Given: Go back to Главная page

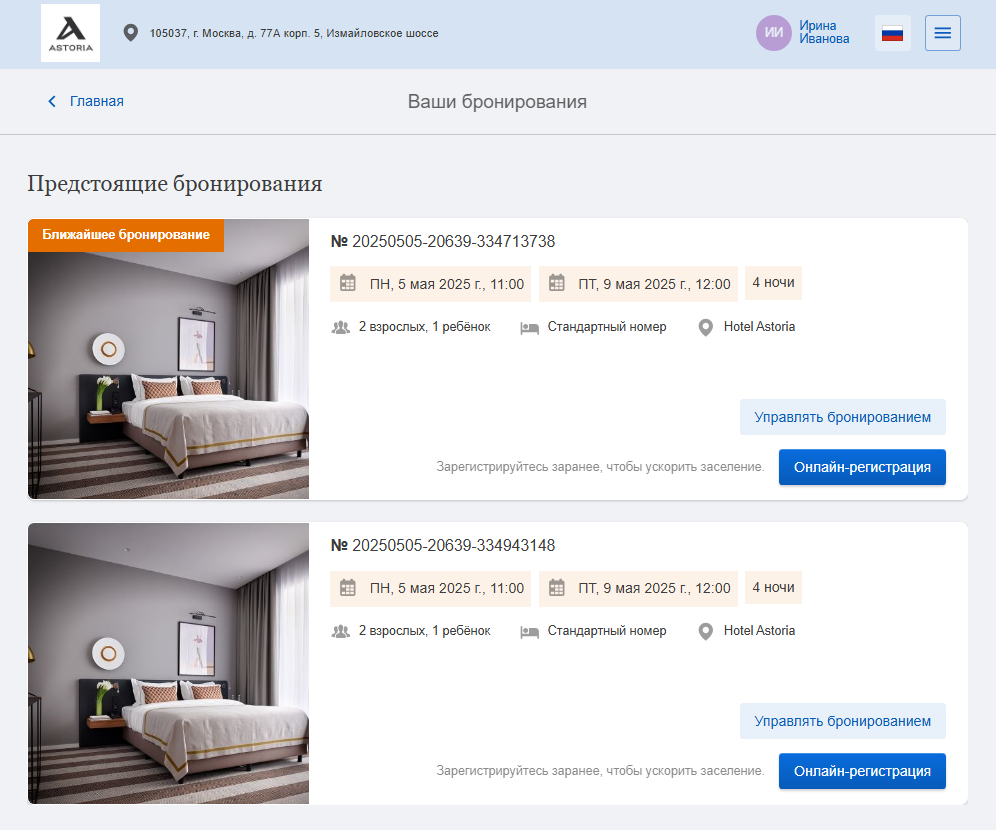Looking at the screenshot, I should [97, 102].
